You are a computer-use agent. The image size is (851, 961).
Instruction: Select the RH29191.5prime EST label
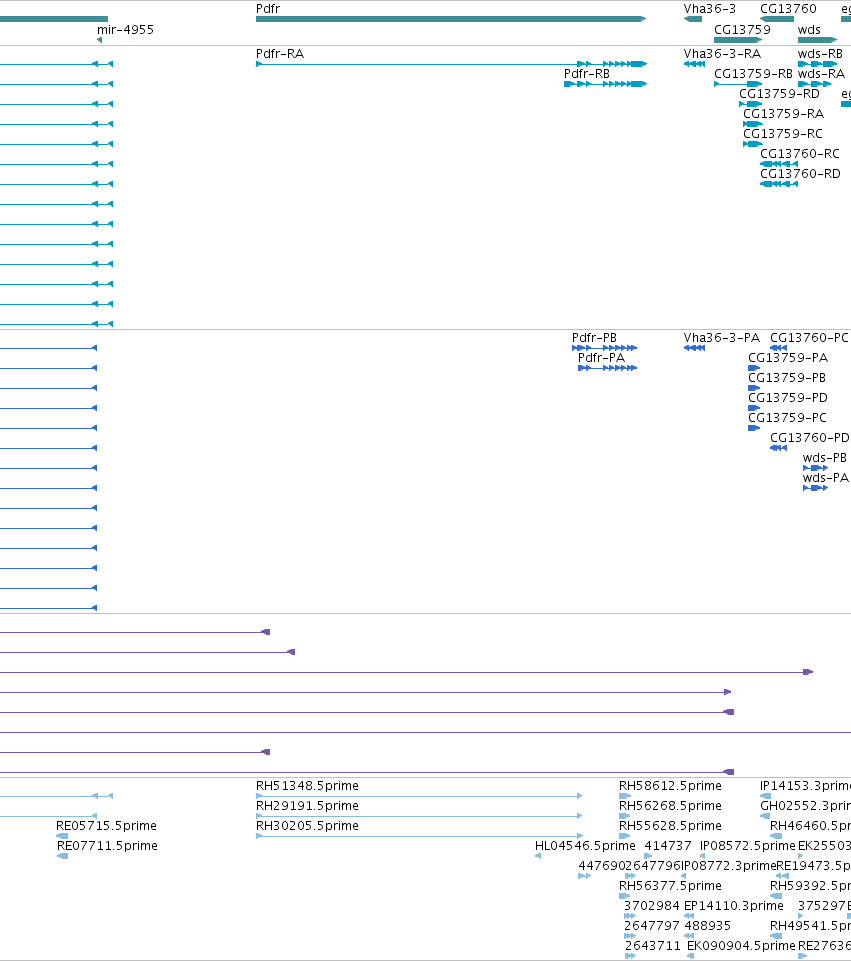coord(307,806)
